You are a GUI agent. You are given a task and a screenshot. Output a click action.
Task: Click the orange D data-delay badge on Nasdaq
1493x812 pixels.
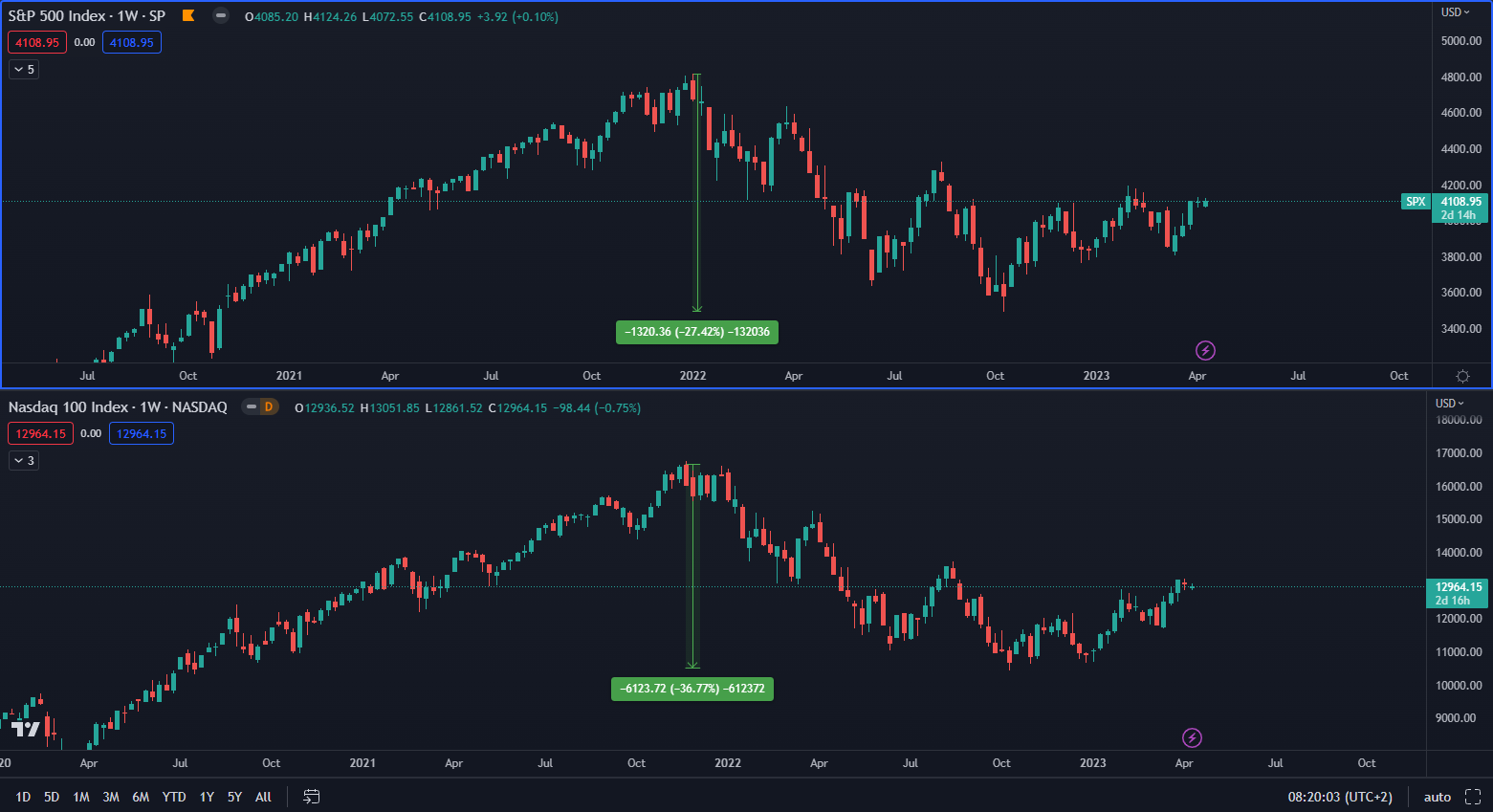[x=268, y=406]
